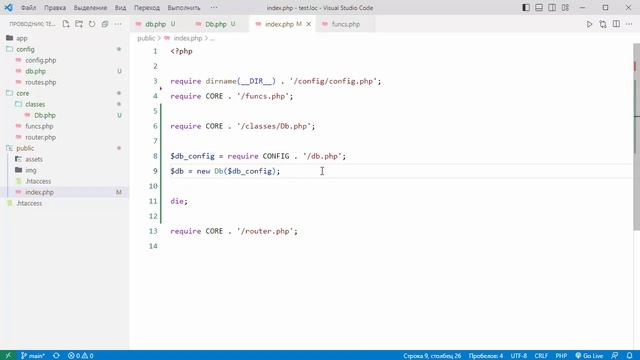Viewport: 640px width, 360px height.
Task: Refresh the explorer file tree
Action: pos(92,24)
